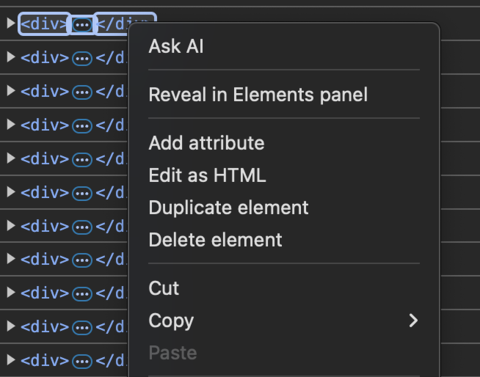Click ellipsis badge in second div row
Screen dimensions: 480x377
(82, 59)
